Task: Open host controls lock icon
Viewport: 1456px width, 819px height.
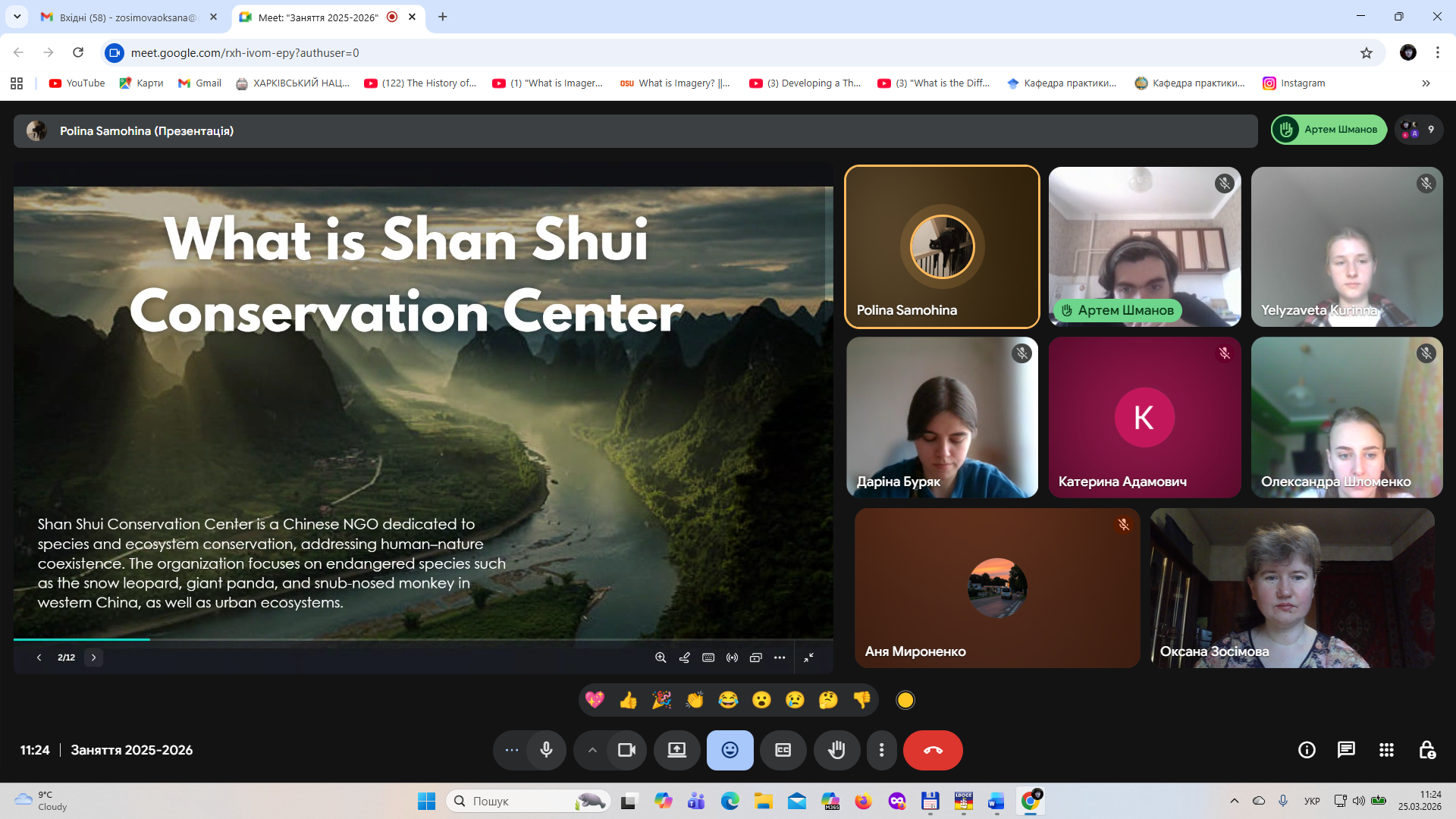Action: [x=1426, y=750]
